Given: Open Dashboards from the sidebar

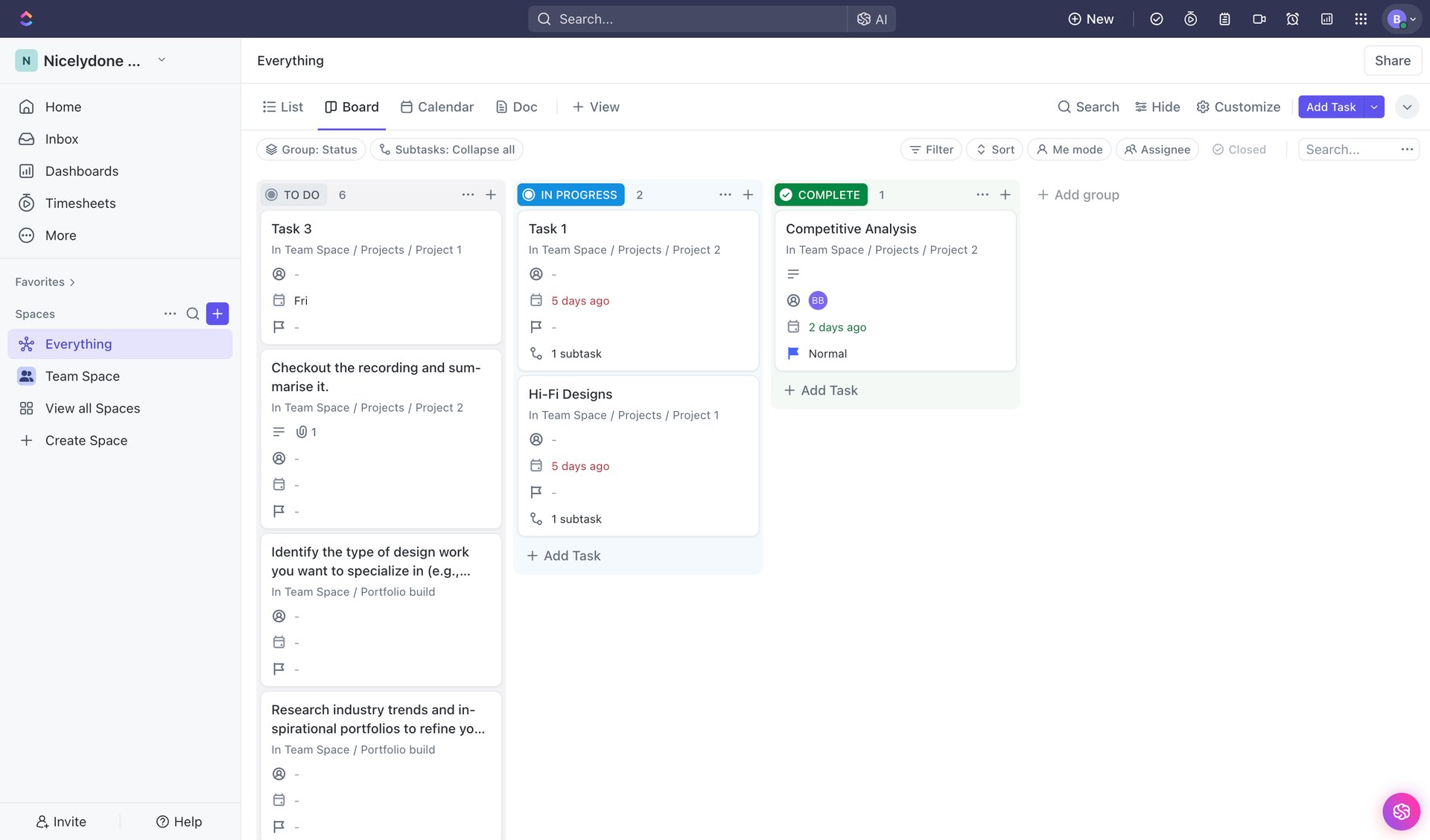Looking at the screenshot, I should 82,171.
